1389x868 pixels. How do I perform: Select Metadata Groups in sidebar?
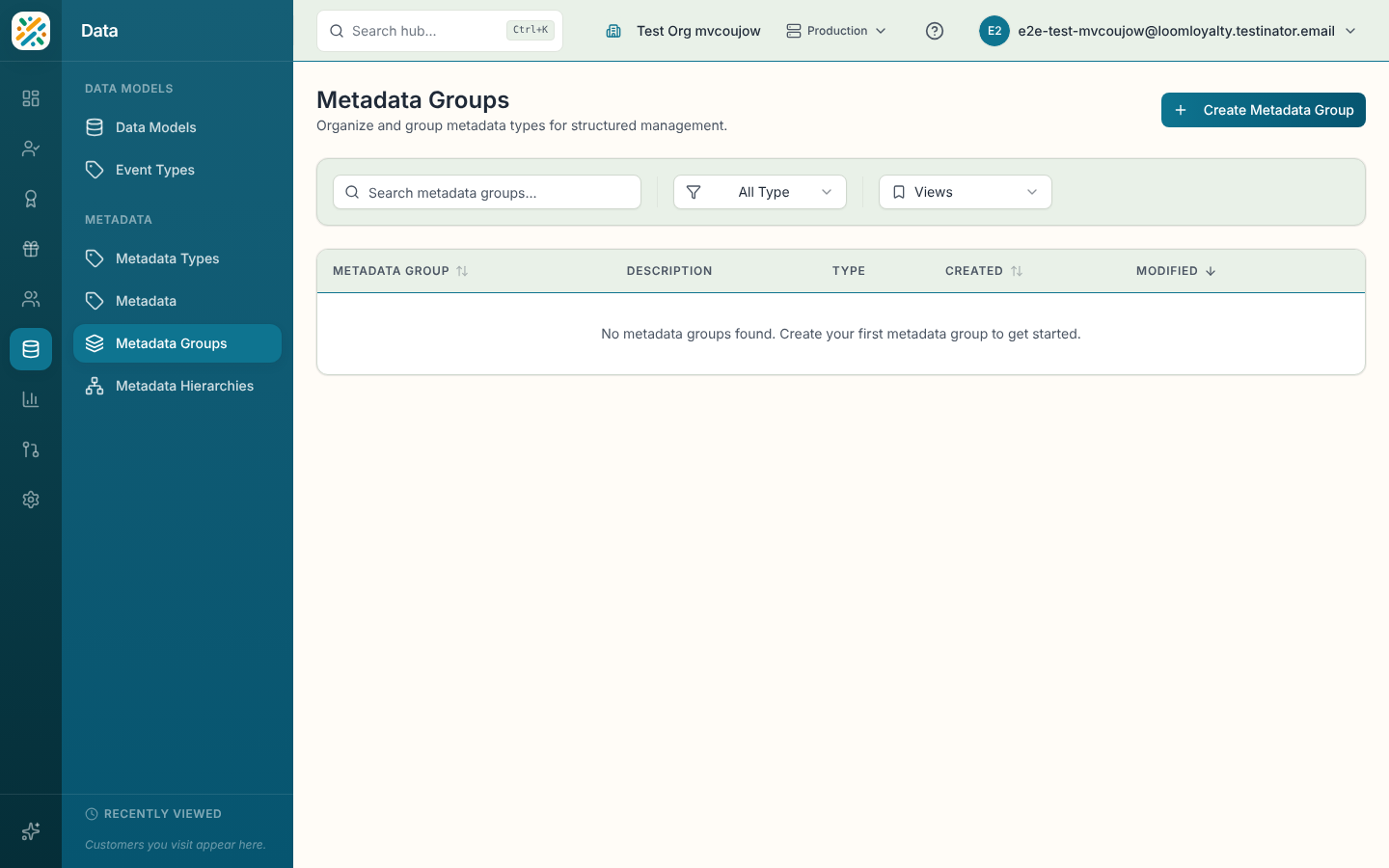[x=177, y=343]
